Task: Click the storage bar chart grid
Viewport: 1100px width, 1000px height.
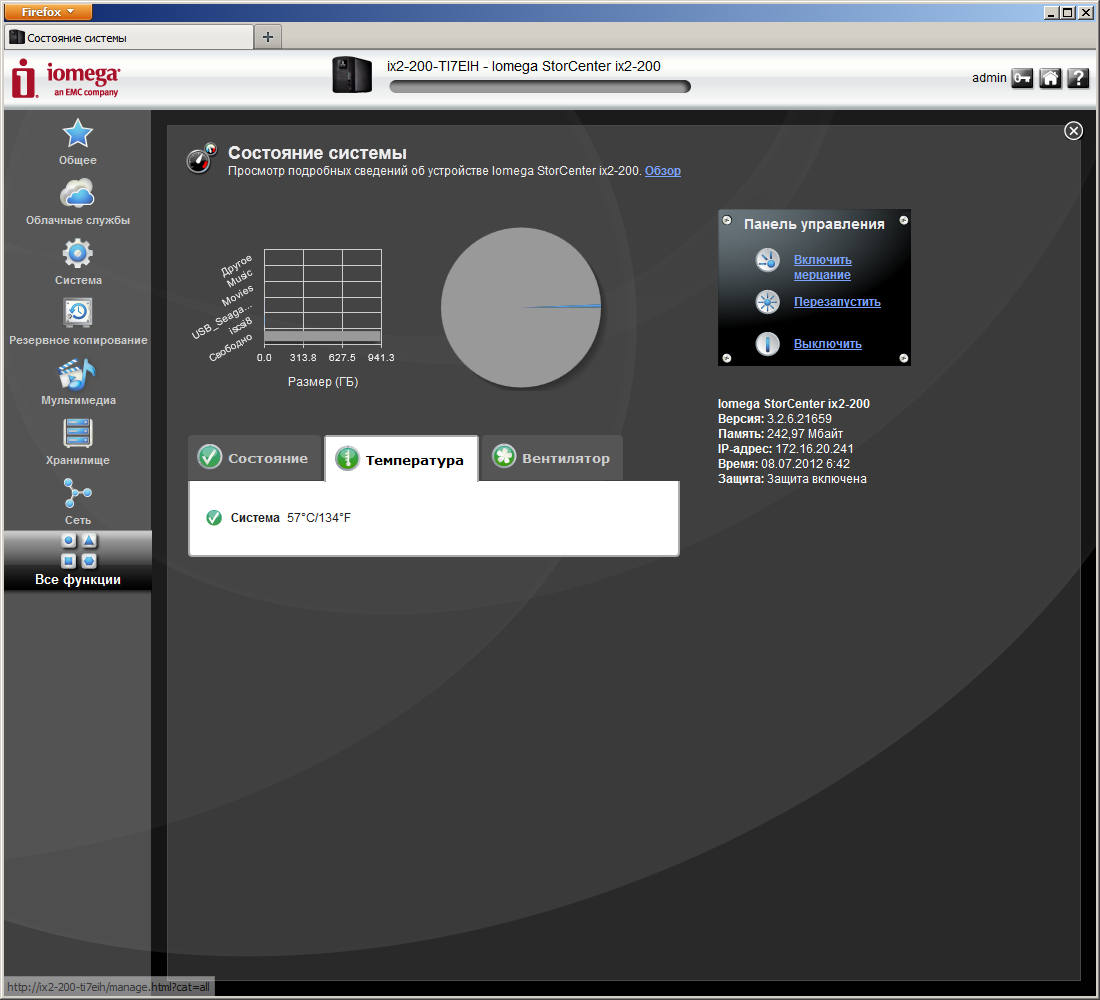Action: (323, 298)
